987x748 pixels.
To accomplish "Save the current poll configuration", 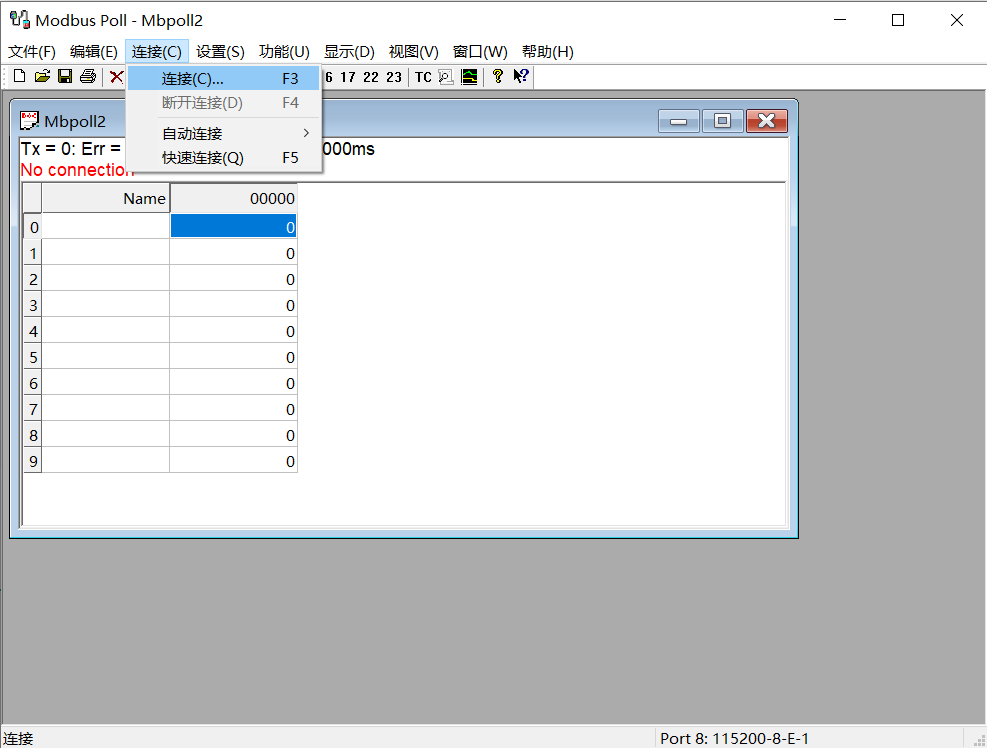I will tap(64, 76).
